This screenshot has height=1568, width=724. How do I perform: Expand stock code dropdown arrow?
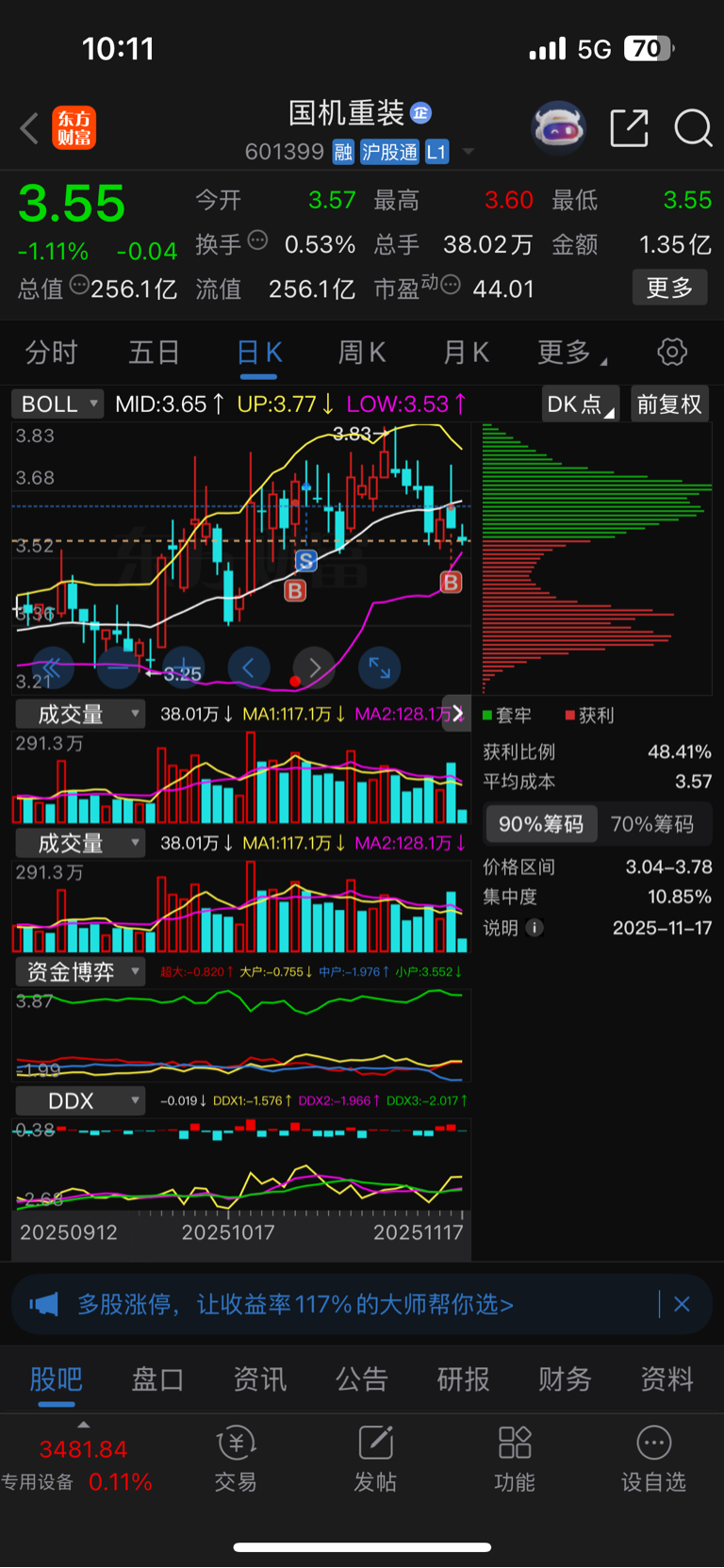[x=468, y=152]
